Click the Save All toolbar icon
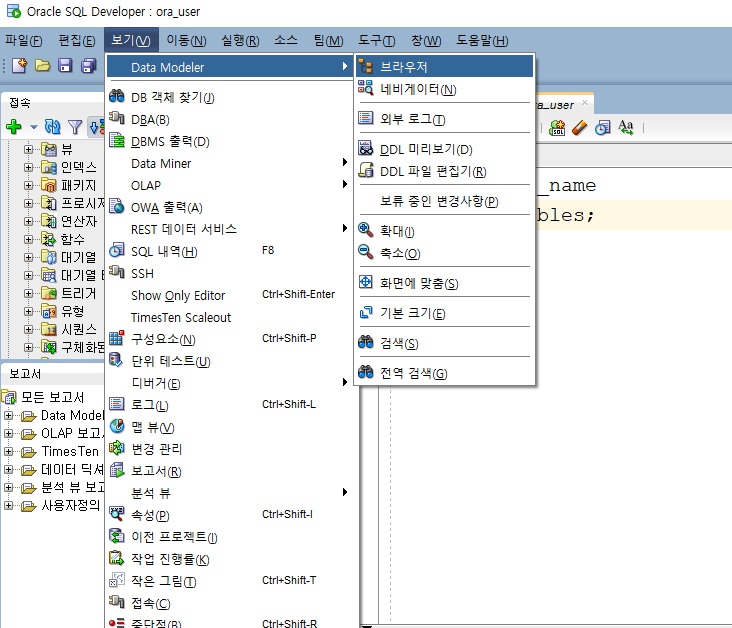The width and height of the screenshot is (732, 628). point(88,65)
